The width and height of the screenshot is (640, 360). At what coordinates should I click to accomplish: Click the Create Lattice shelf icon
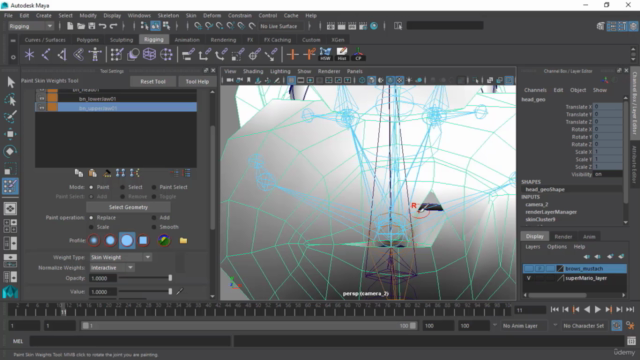click(x=149, y=54)
